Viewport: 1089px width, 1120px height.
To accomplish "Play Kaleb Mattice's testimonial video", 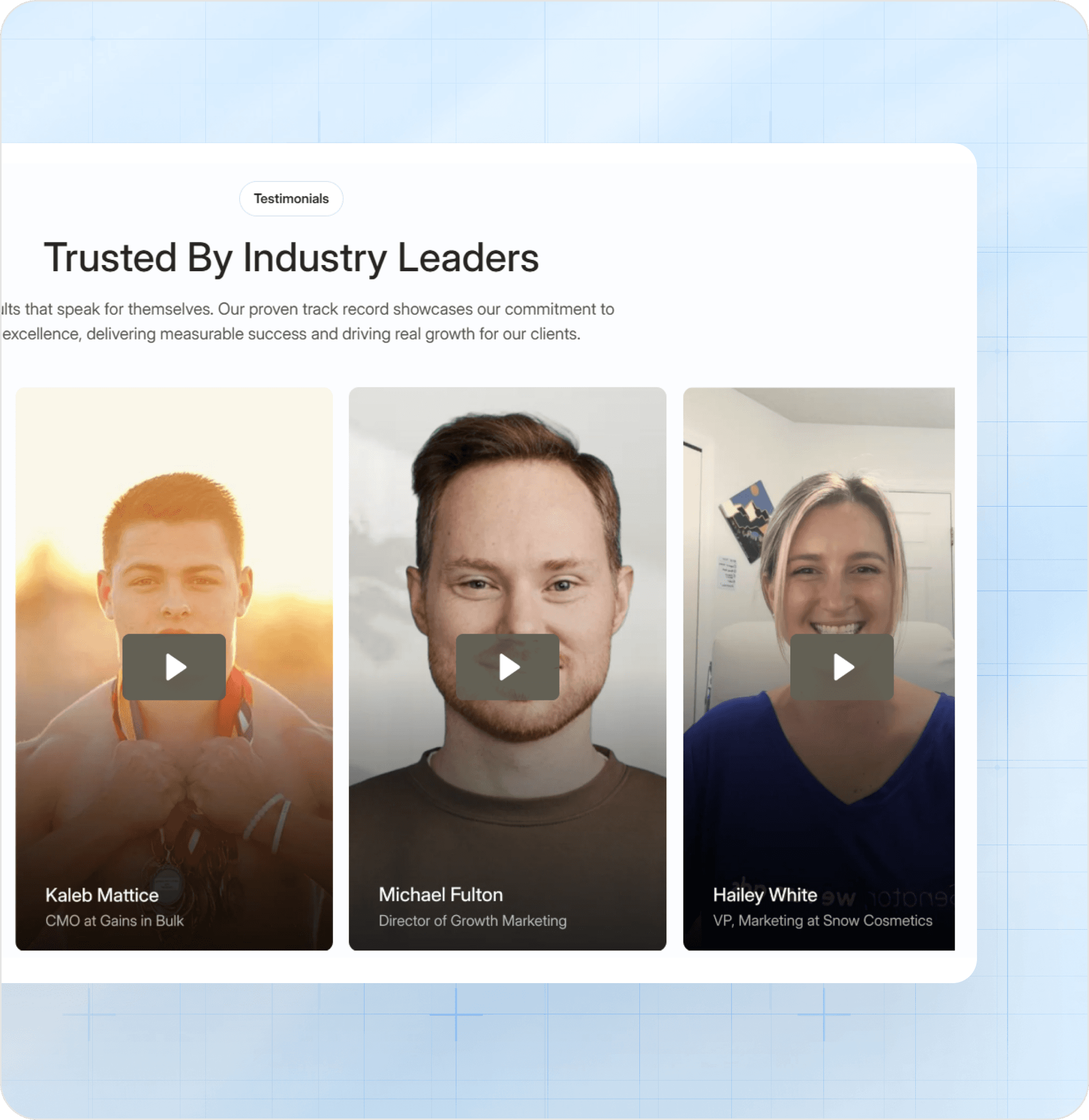I will point(174,667).
